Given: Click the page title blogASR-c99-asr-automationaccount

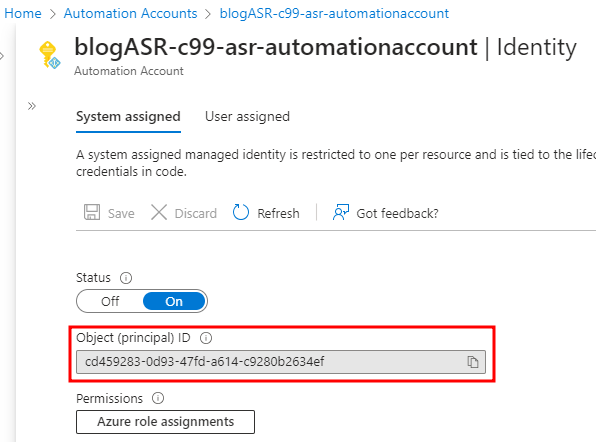Looking at the screenshot, I should (x=276, y=47).
